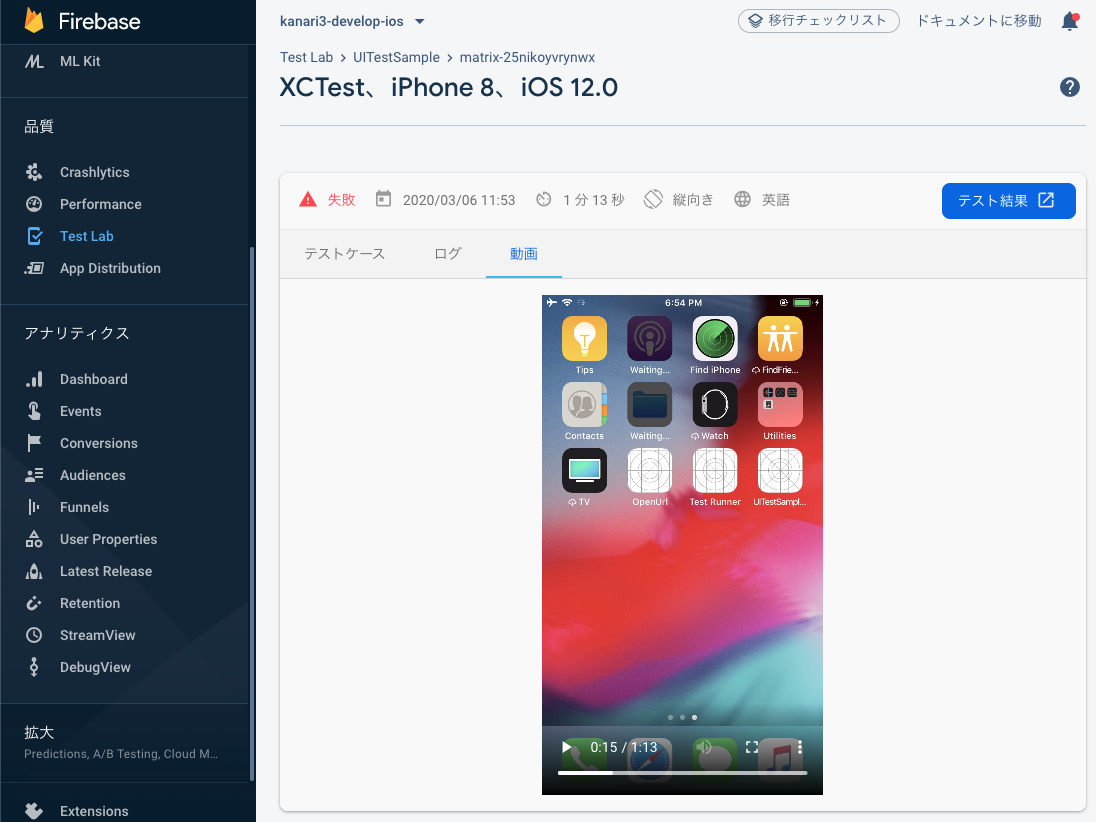
Task: Click the 英語 language label
Action: pyautogui.click(x=775, y=200)
